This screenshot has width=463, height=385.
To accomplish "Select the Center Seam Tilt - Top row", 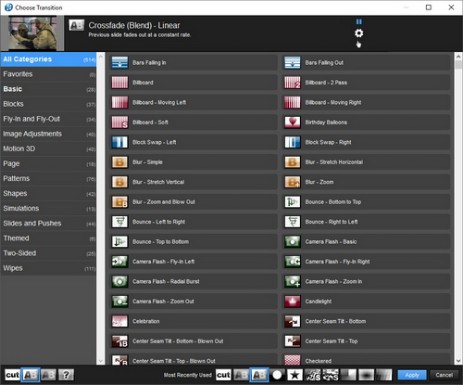I will pos(366,341).
